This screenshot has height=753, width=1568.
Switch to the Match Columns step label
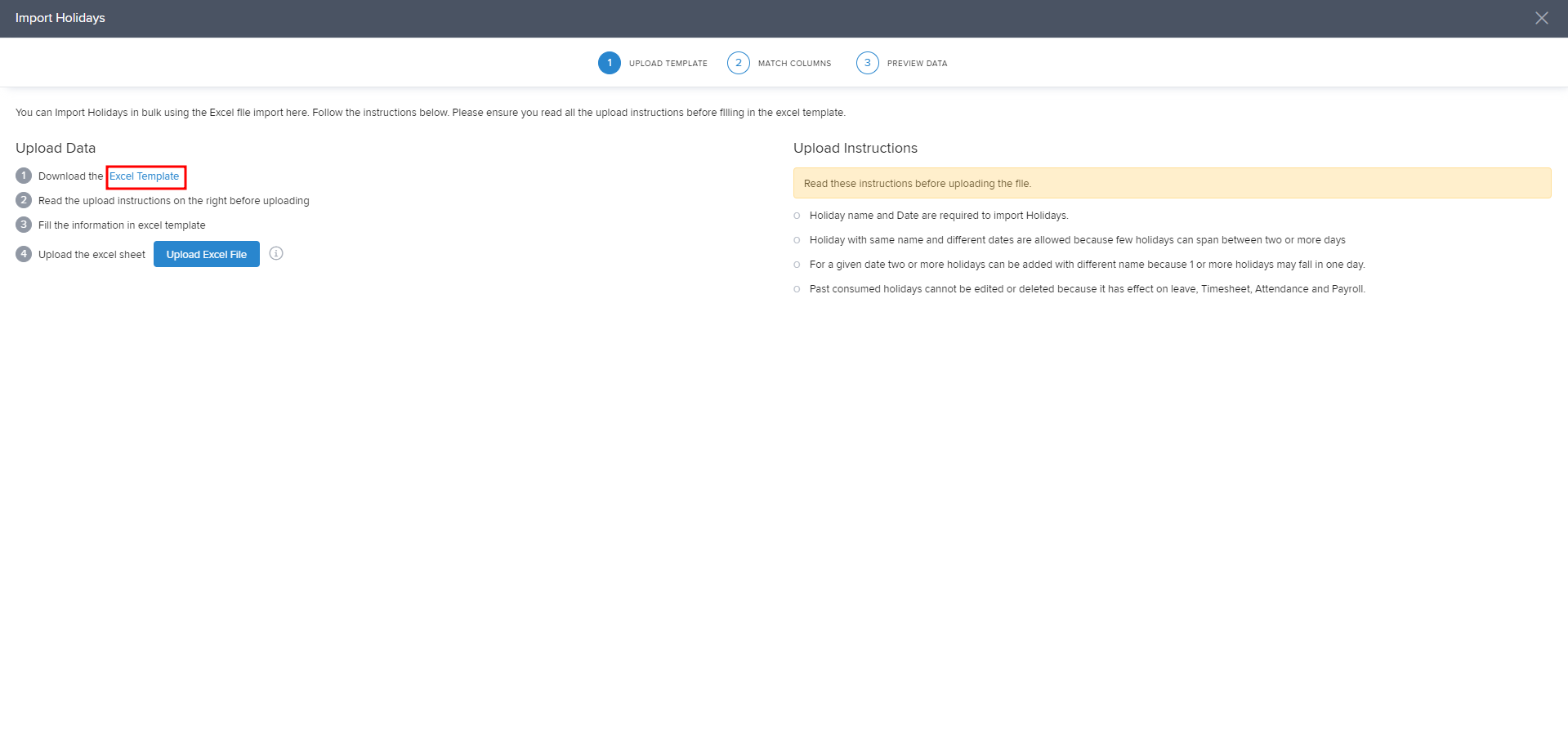(794, 64)
